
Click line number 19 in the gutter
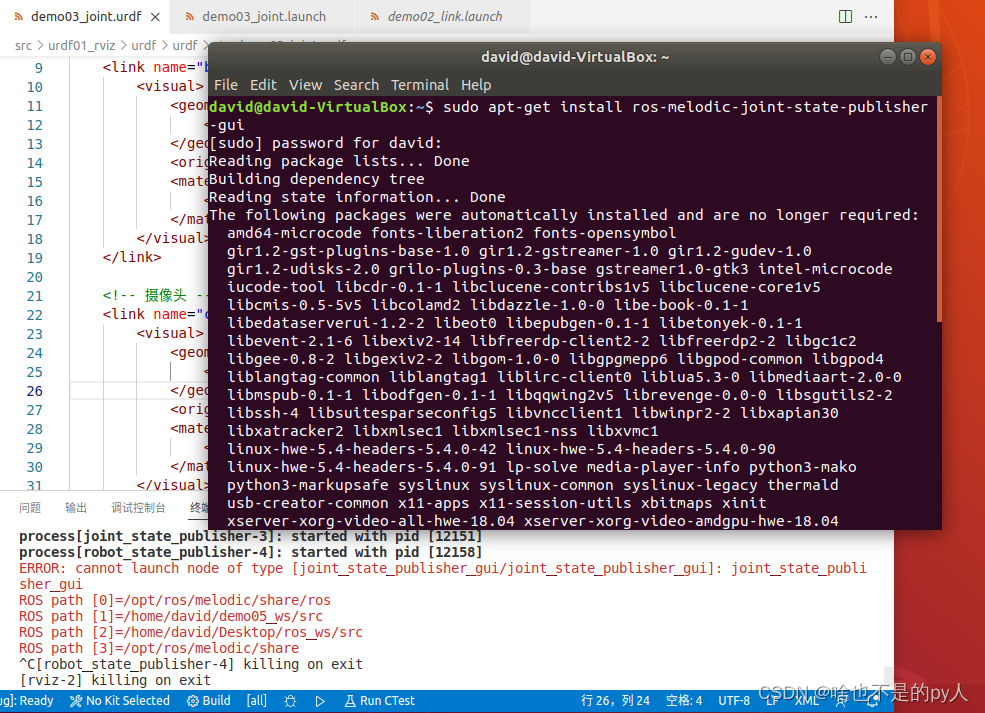click(x=35, y=258)
